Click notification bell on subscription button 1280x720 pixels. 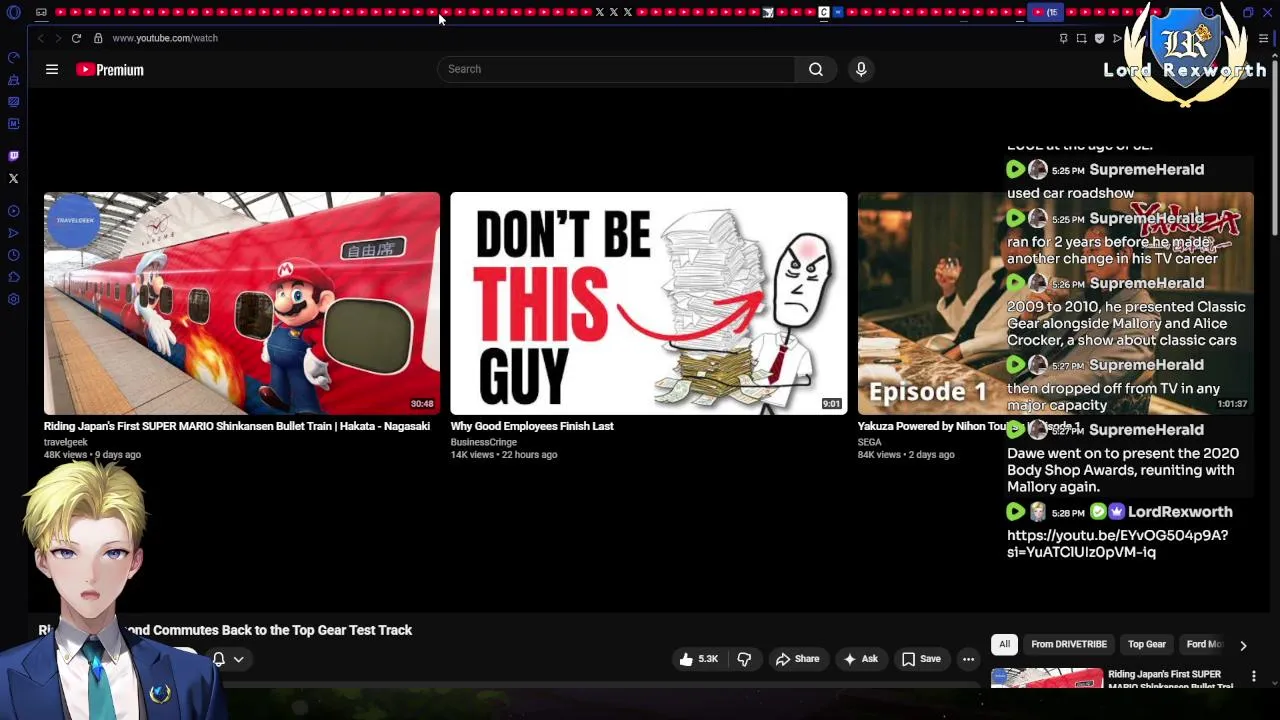coord(218,659)
